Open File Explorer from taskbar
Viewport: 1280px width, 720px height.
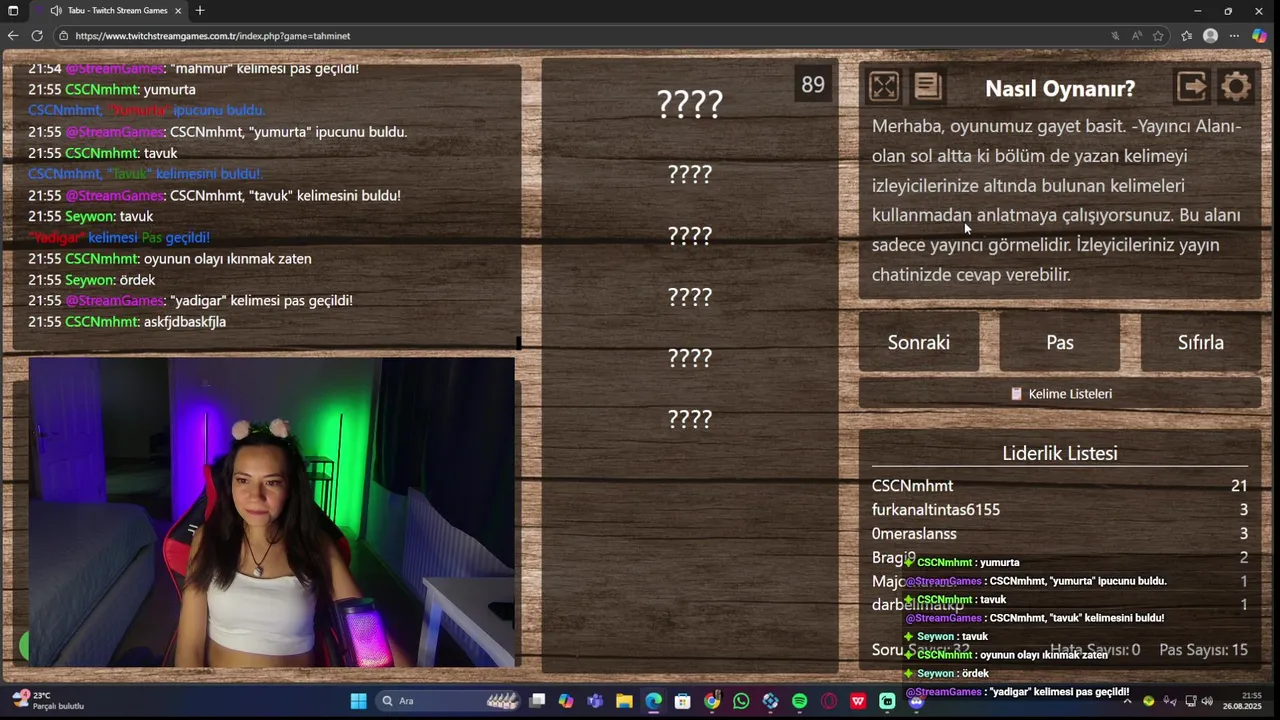(624, 701)
